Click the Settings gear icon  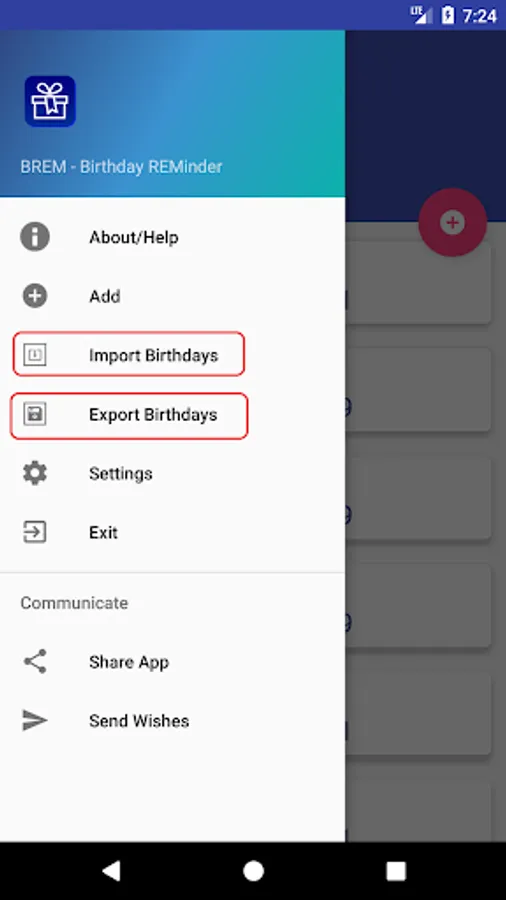point(35,474)
